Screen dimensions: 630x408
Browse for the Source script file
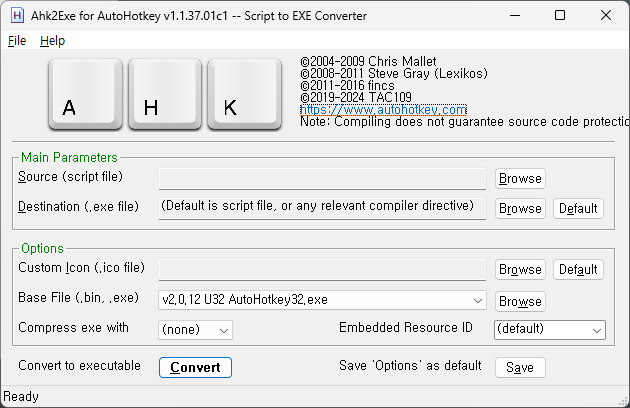click(520, 178)
